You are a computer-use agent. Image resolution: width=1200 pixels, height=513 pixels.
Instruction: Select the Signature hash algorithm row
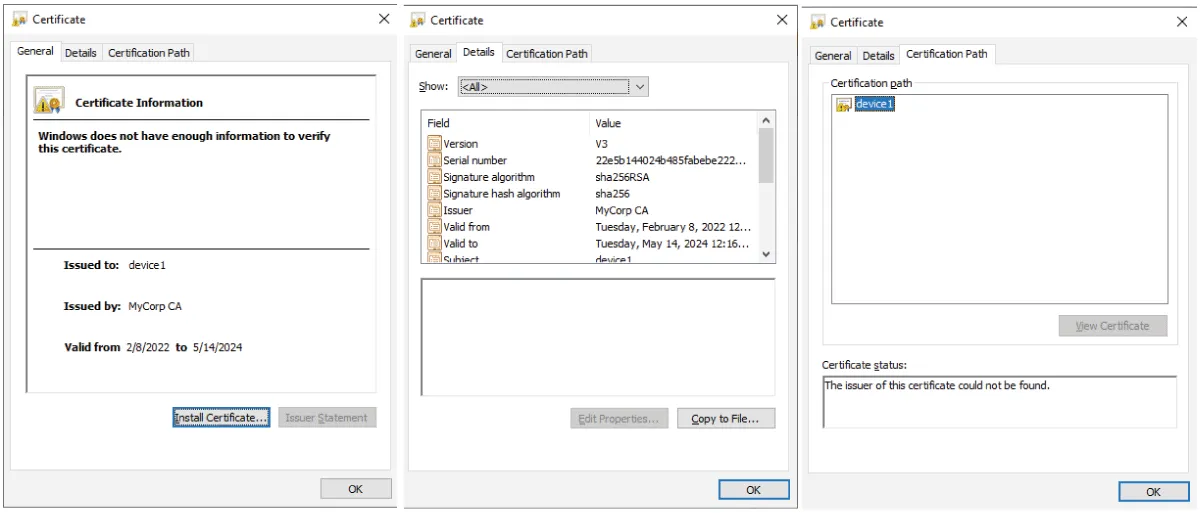point(591,194)
